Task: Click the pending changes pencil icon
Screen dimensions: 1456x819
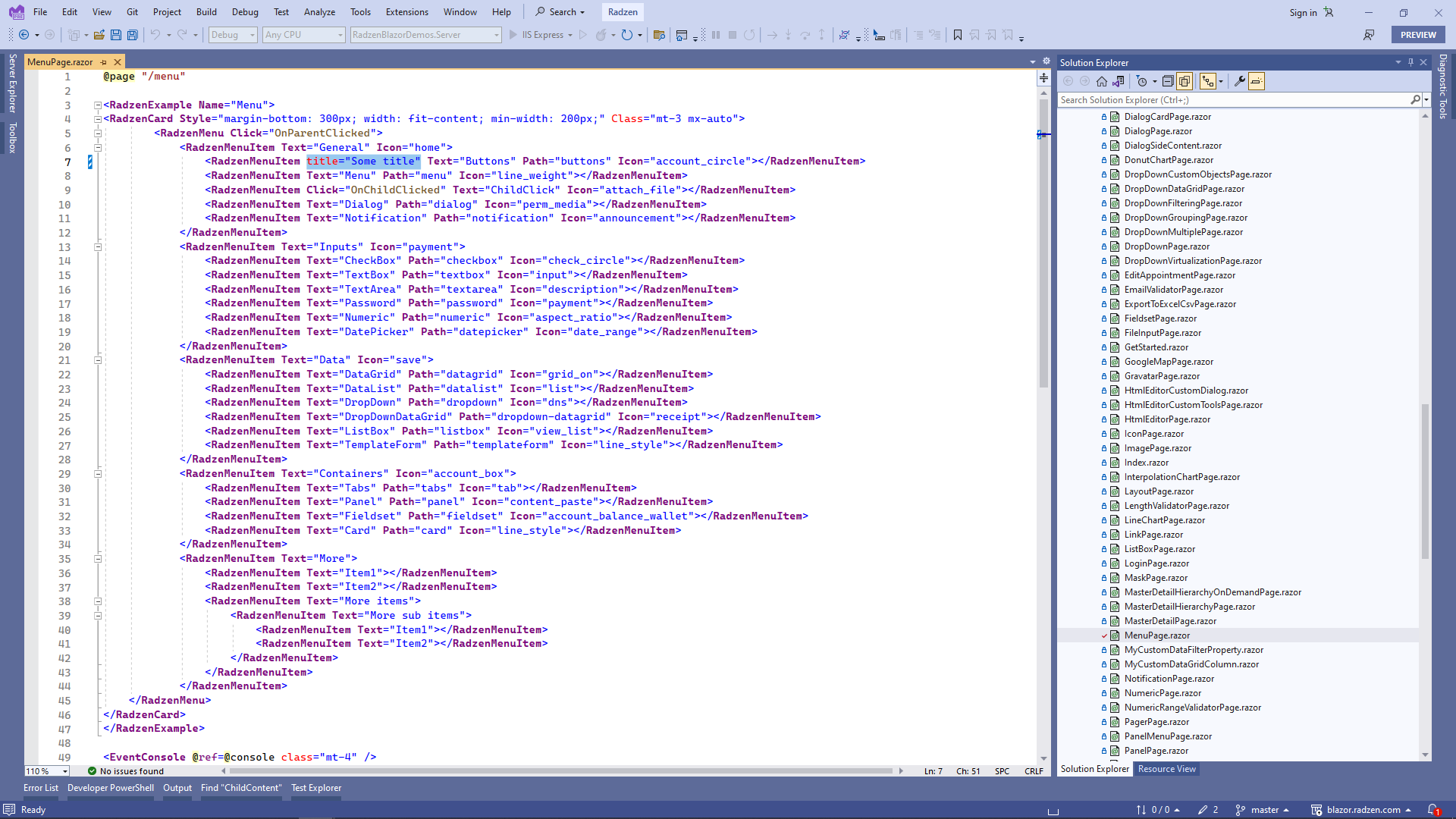Action: pyautogui.click(x=1203, y=810)
